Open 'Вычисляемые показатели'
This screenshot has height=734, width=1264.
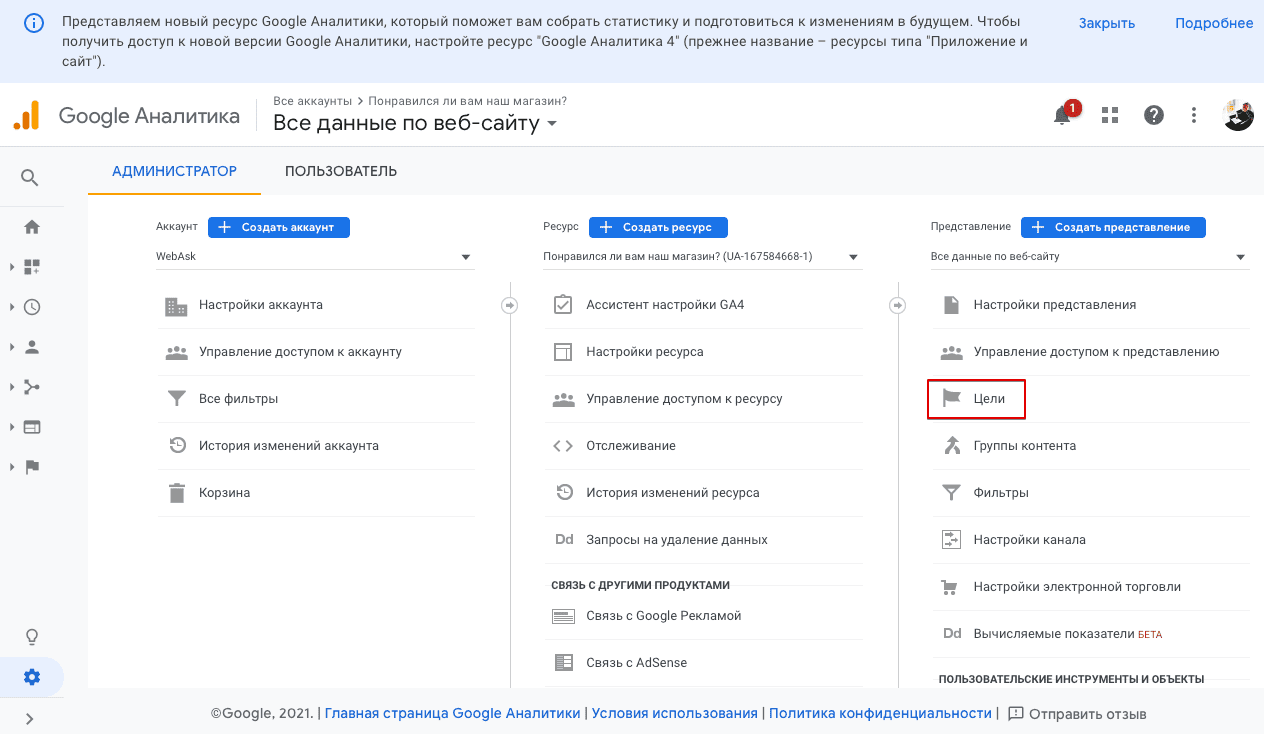(1090, 634)
